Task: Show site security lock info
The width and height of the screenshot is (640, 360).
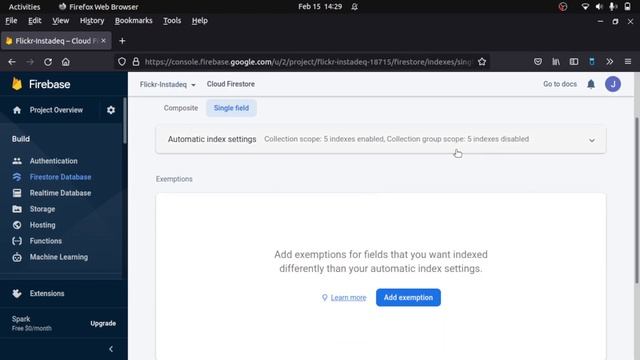Action: click(136, 62)
